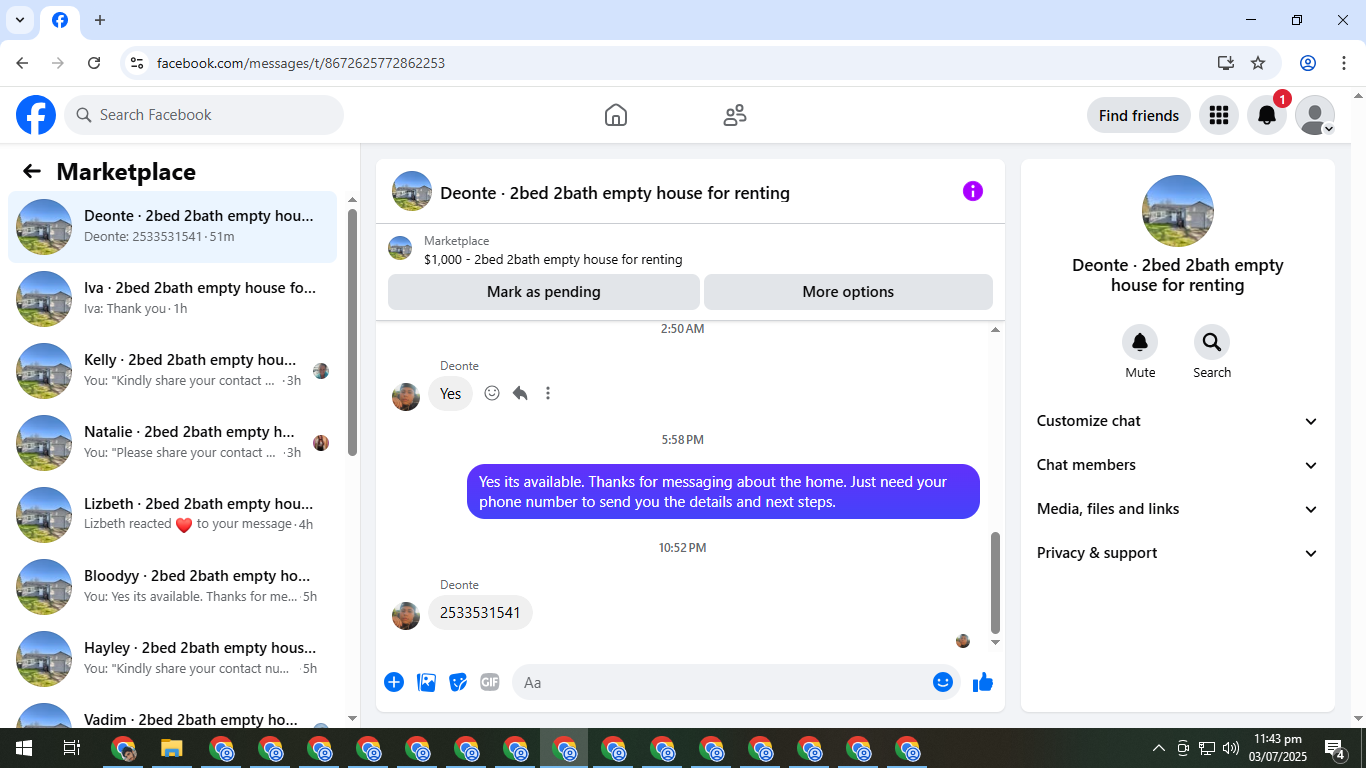
Task: Click in the Search Facebook field
Action: coord(204,115)
